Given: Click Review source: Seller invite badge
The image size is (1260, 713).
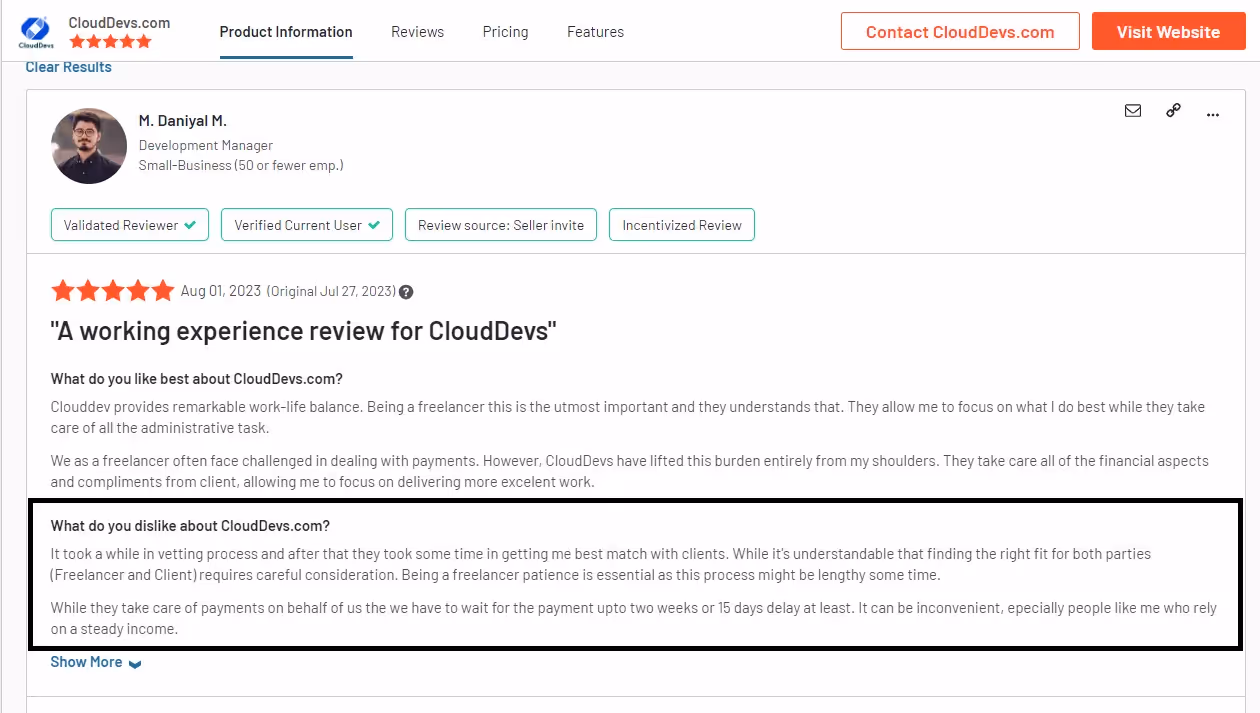Looking at the screenshot, I should tap(501, 225).
